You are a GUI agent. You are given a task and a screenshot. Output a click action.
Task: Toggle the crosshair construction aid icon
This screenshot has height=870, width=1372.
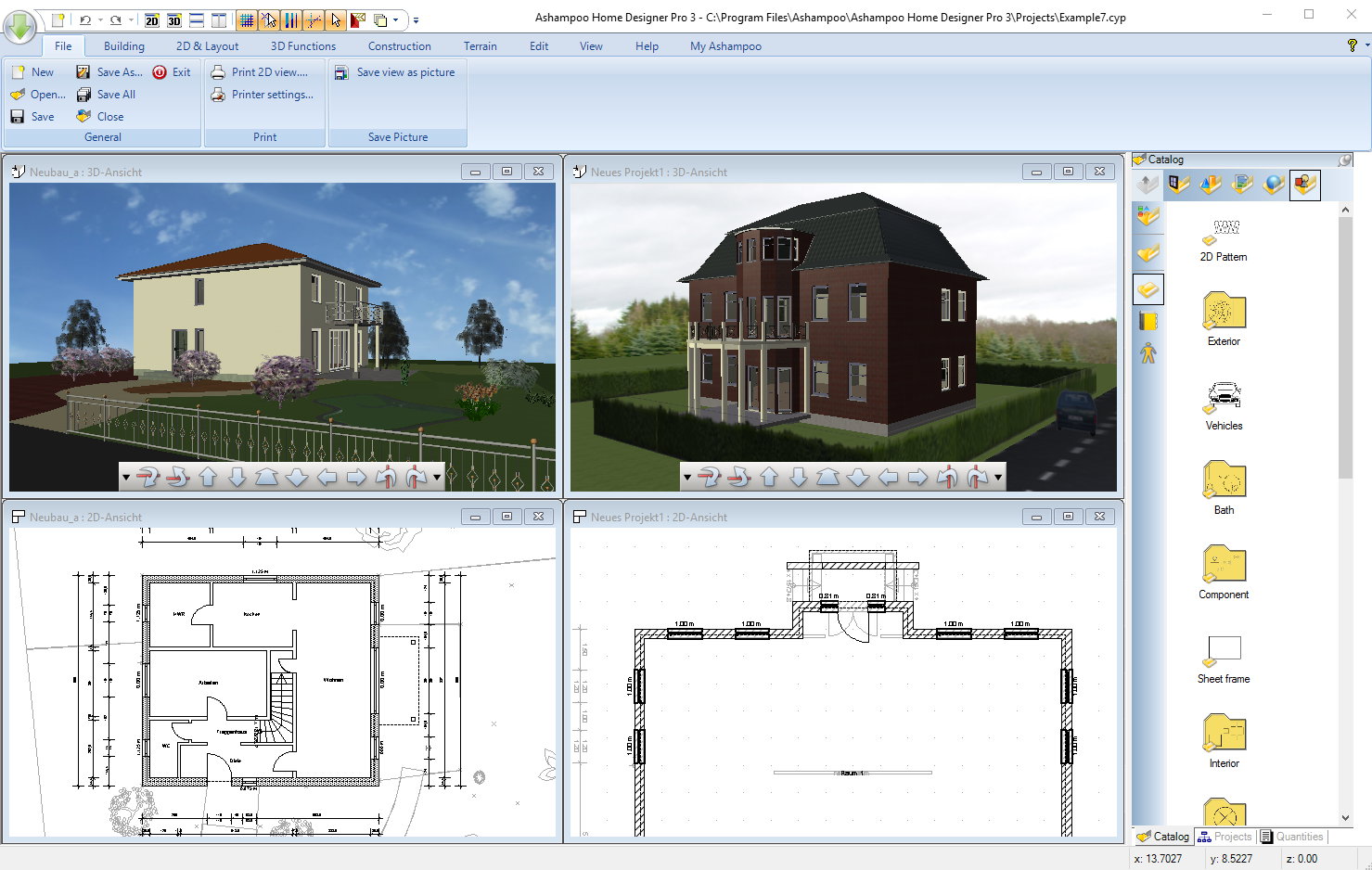pos(314,20)
